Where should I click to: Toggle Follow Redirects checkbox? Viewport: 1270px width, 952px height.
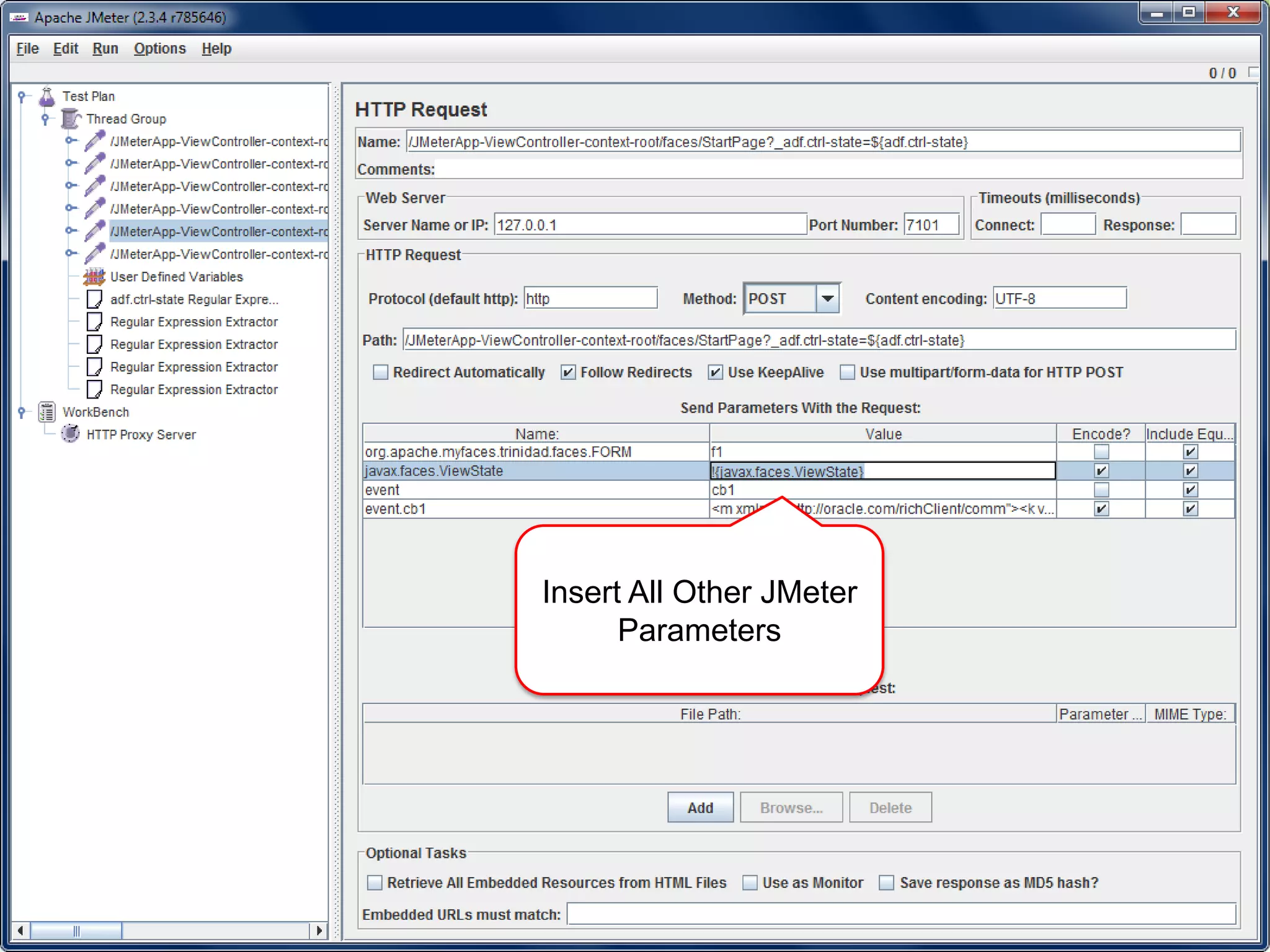pos(568,372)
